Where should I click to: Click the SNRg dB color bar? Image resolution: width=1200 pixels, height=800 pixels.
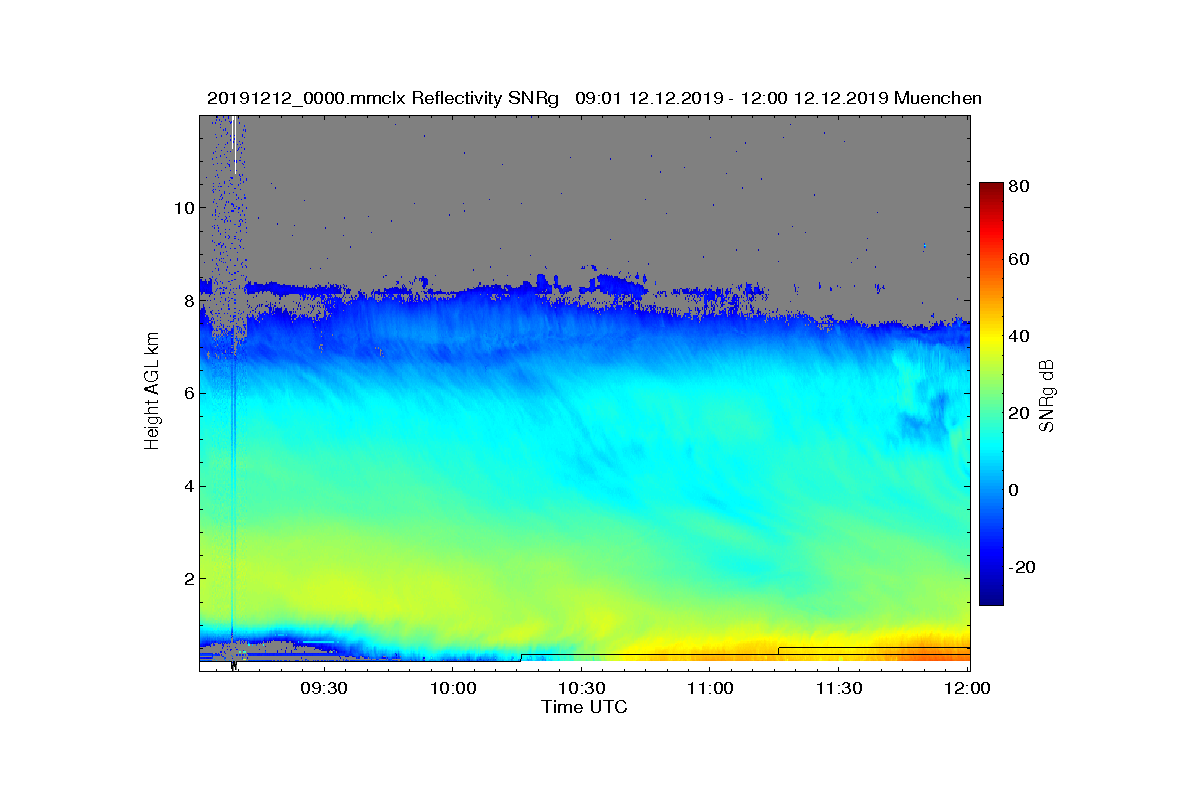coord(990,394)
